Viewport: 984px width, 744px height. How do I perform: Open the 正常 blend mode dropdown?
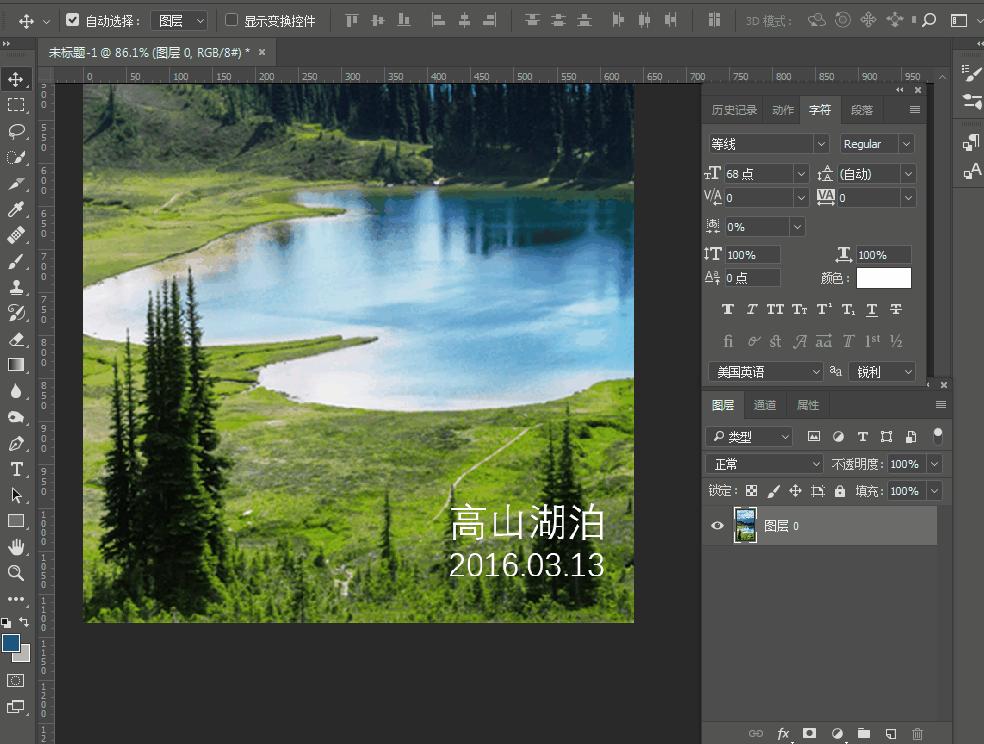click(764, 464)
